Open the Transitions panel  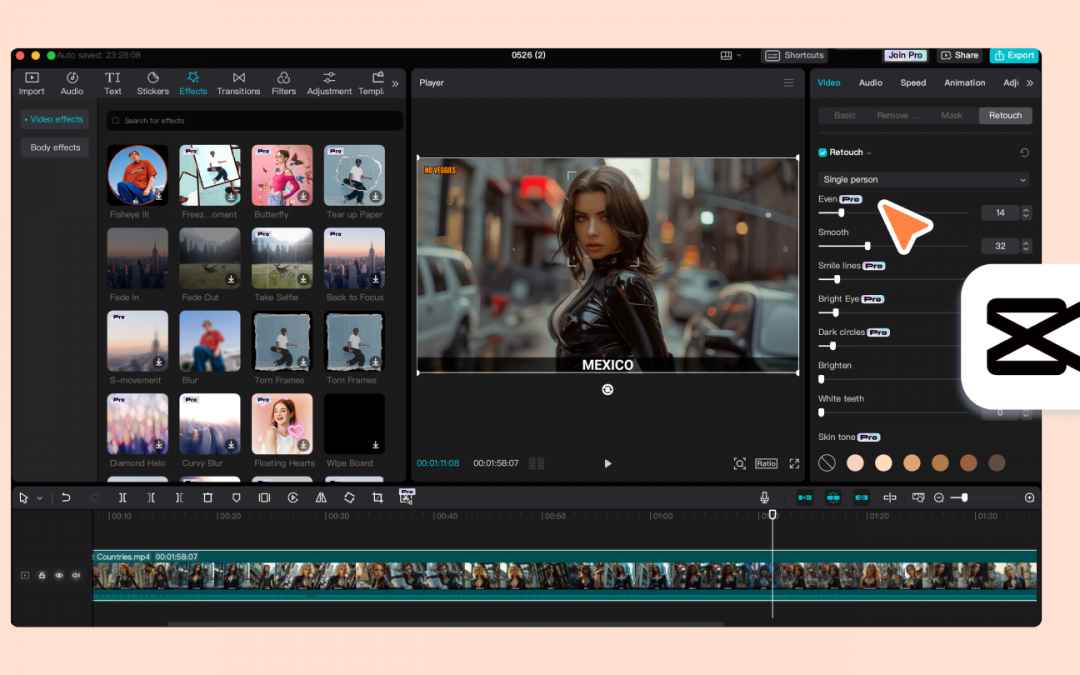tap(238, 83)
